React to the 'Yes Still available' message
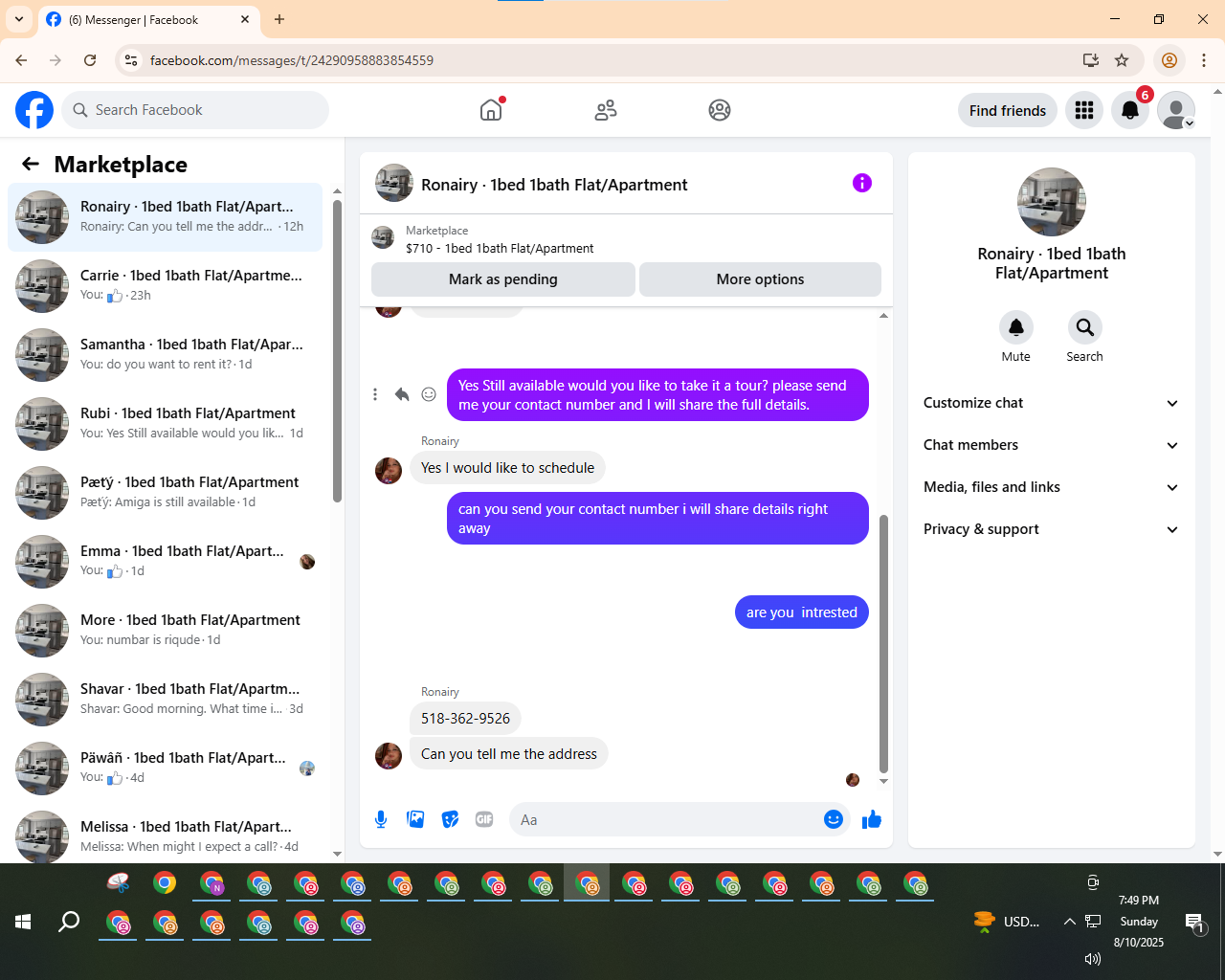This screenshot has width=1225, height=980. click(x=429, y=394)
